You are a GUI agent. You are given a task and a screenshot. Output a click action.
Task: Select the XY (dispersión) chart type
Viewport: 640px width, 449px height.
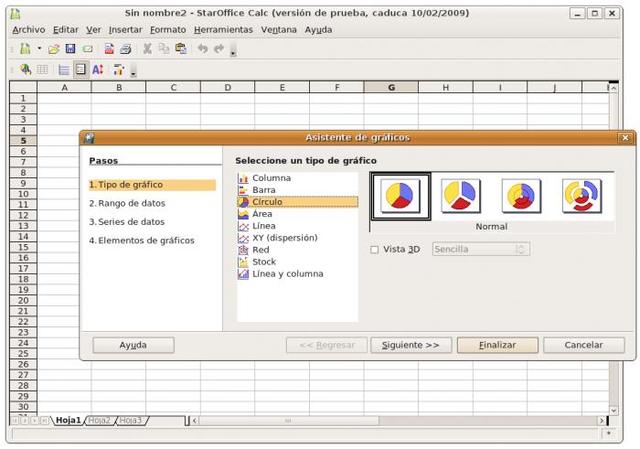click(298, 238)
